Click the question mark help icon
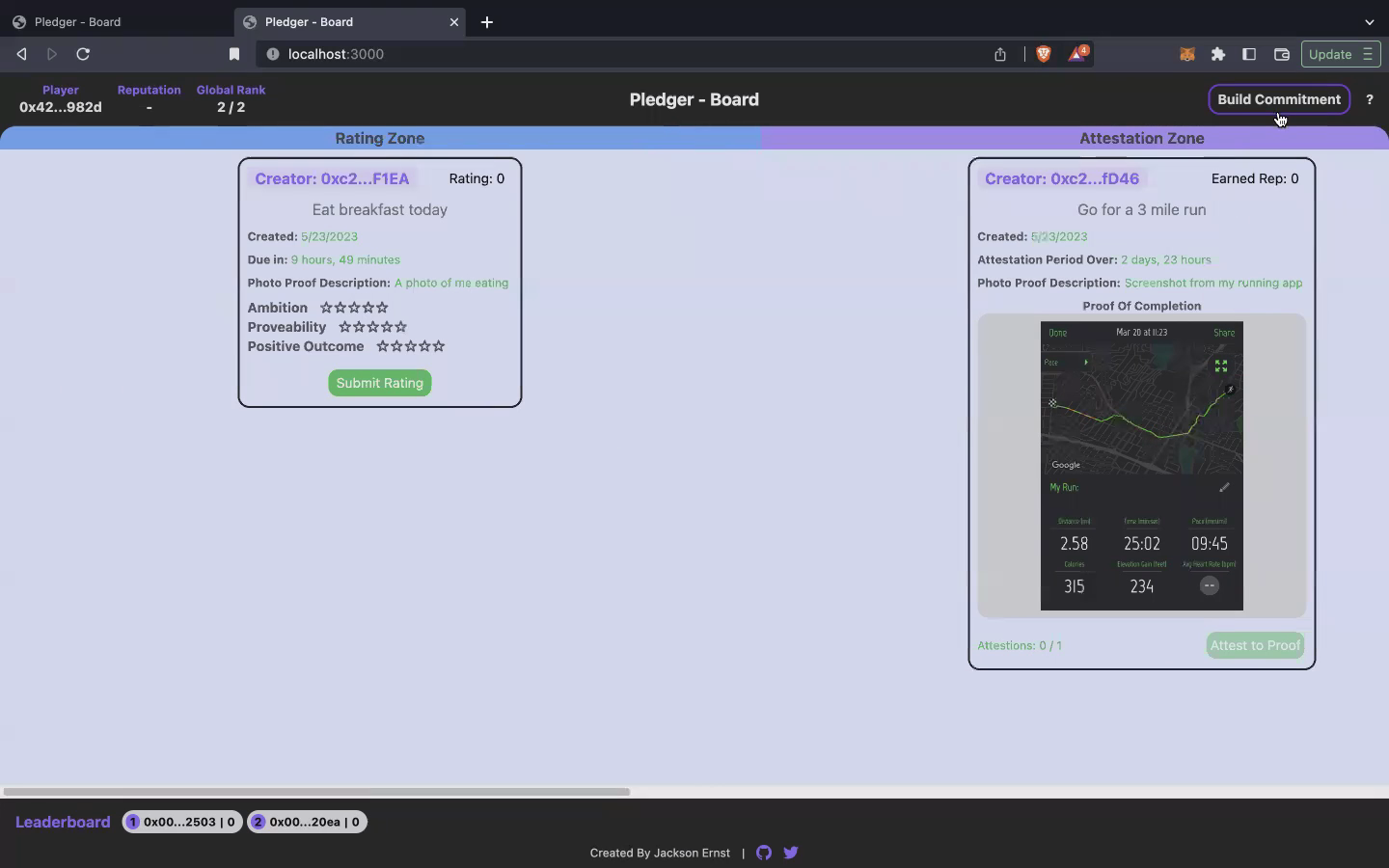This screenshot has height=868, width=1389. pos(1369,99)
